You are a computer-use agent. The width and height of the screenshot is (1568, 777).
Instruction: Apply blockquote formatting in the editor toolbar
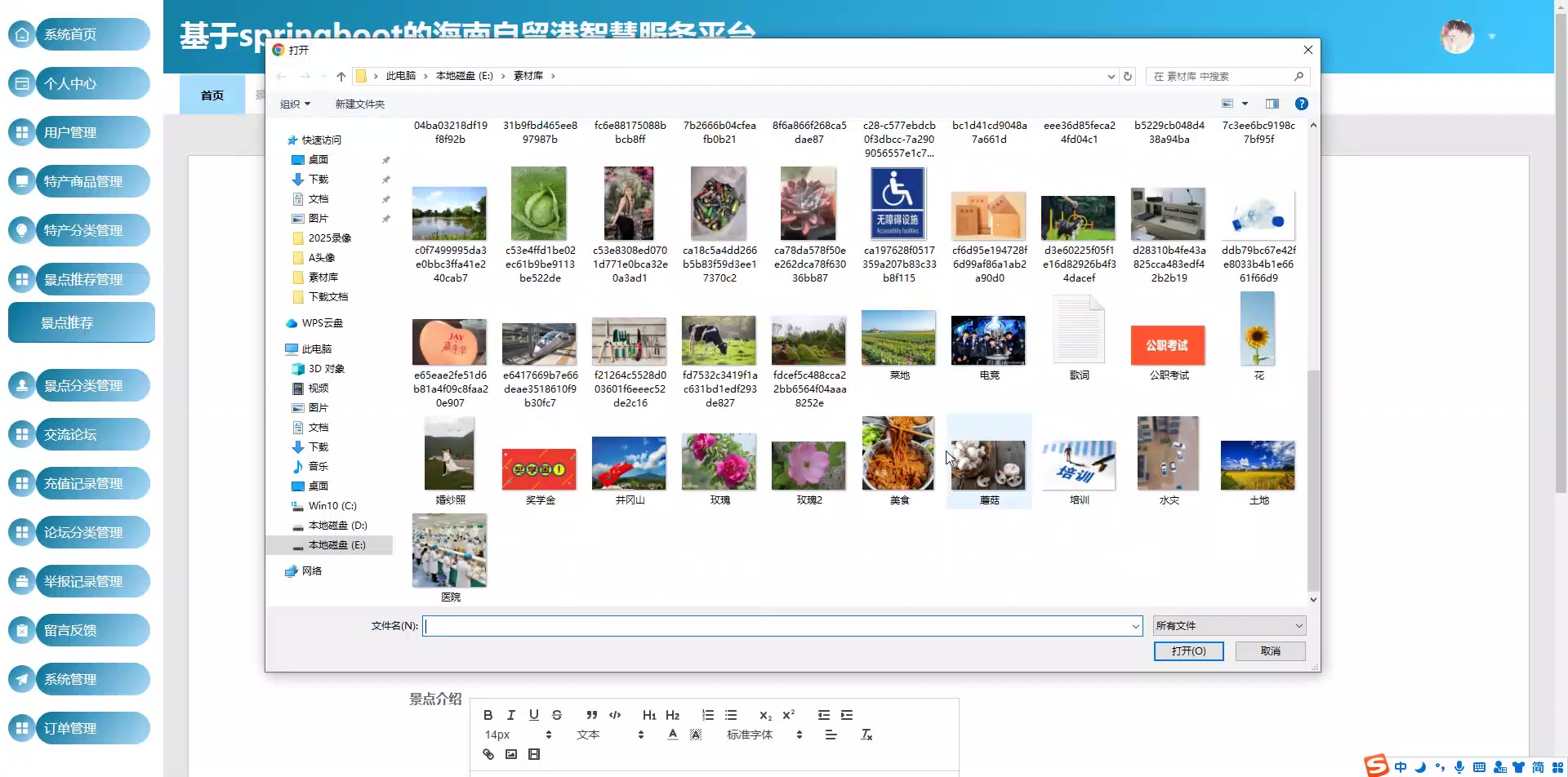(592, 715)
